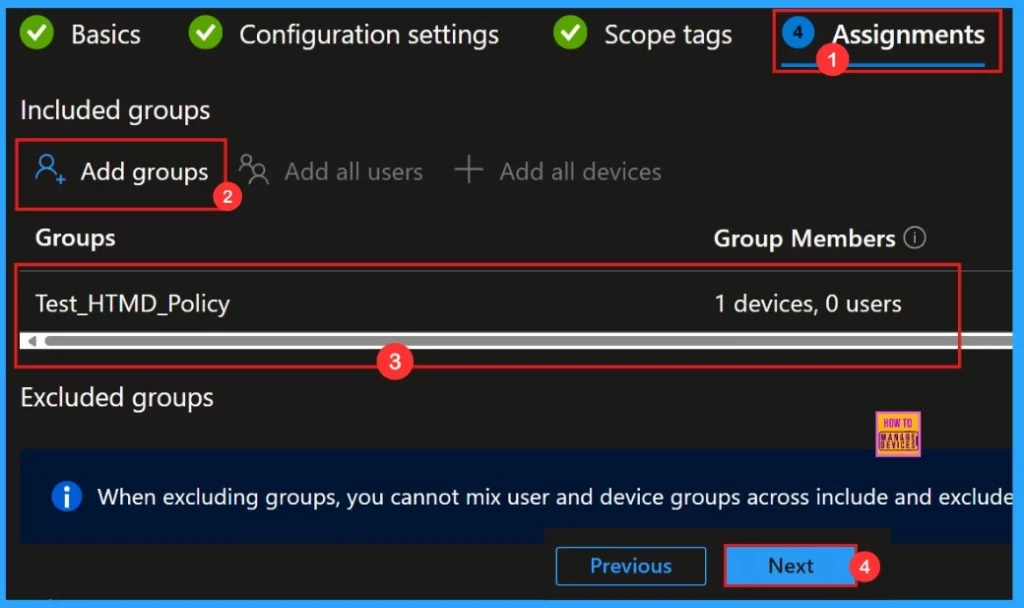
Task: Select the Assignments step tab
Action: [x=884, y=34]
